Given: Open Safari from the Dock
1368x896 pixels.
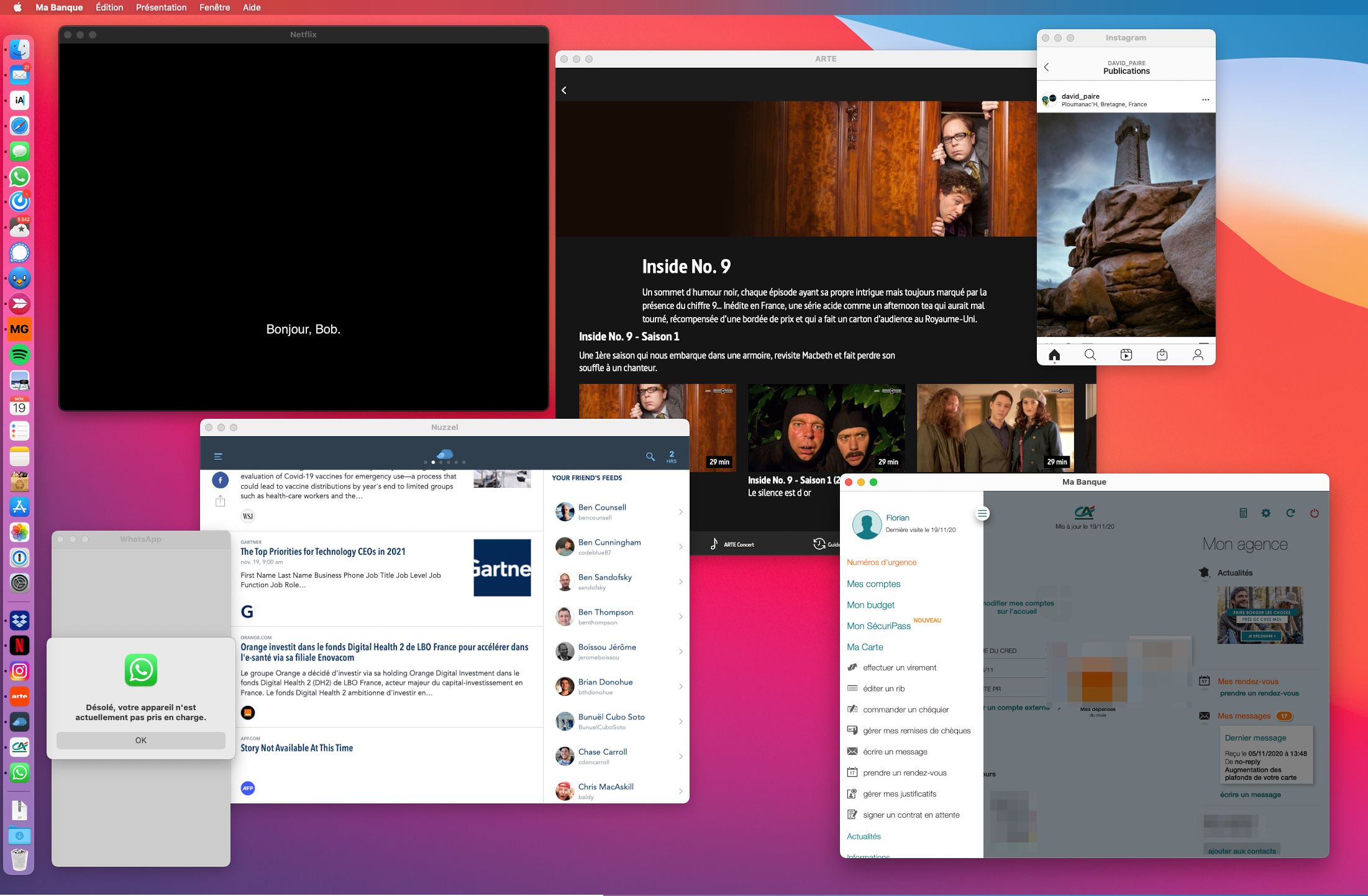Looking at the screenshot, I should (x=20, y=126).
